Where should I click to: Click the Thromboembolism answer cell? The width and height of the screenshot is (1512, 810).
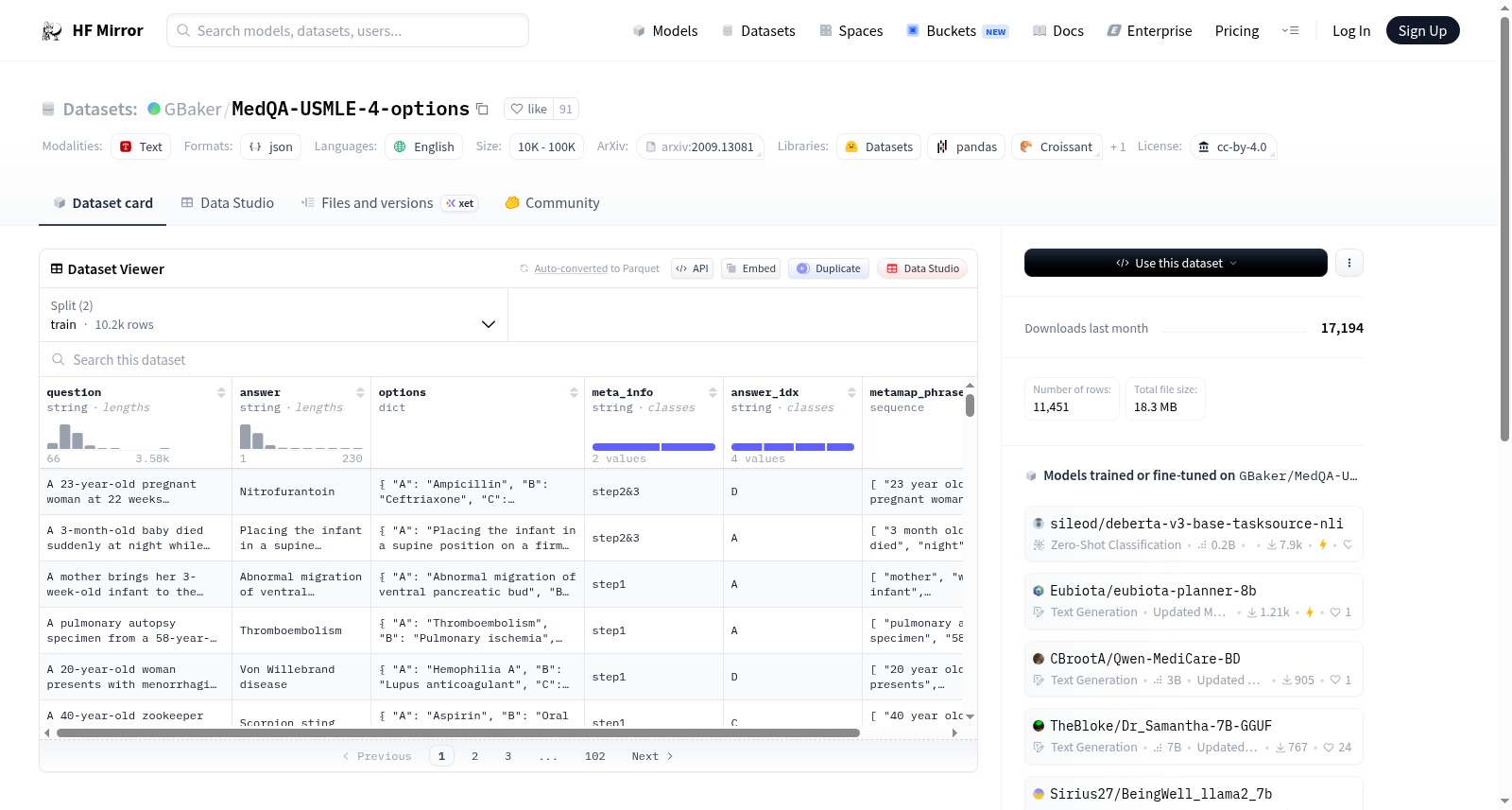click(x=301, y=630)
